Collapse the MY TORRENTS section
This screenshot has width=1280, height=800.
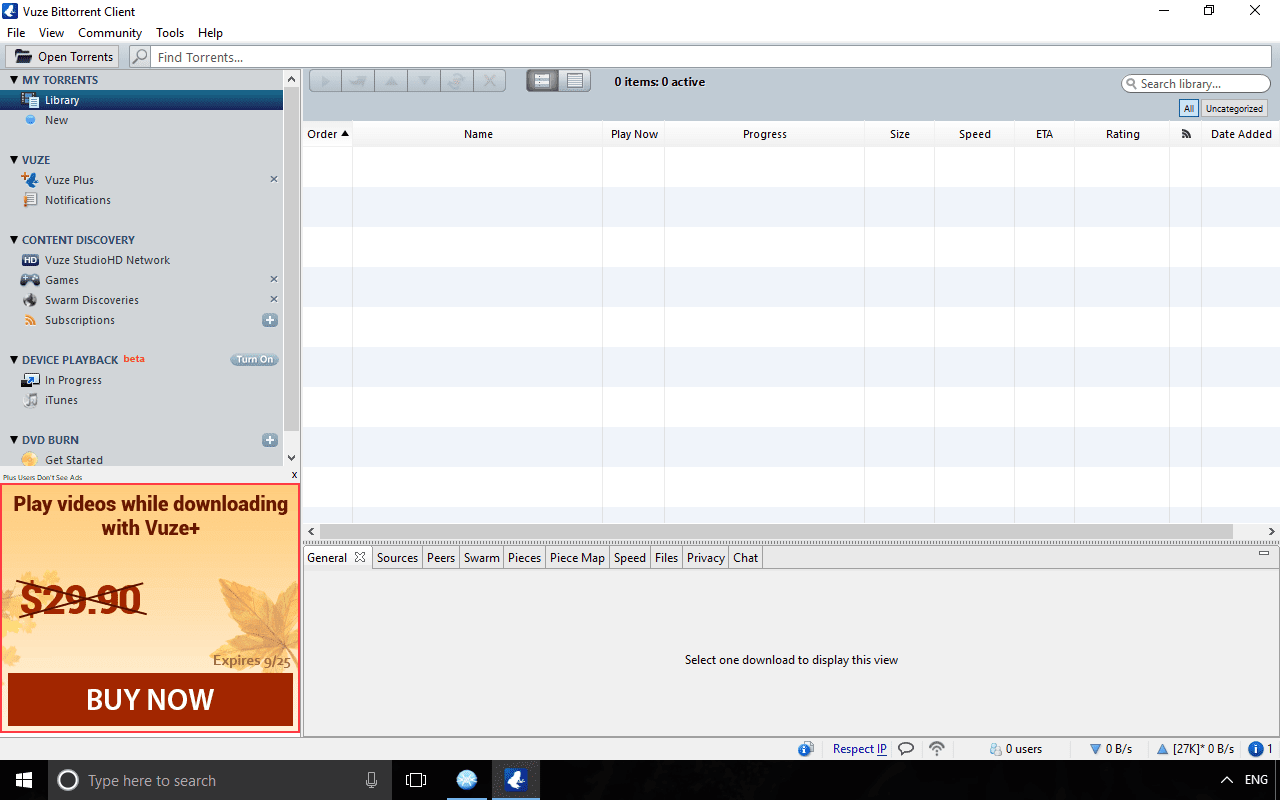(14, 80)
